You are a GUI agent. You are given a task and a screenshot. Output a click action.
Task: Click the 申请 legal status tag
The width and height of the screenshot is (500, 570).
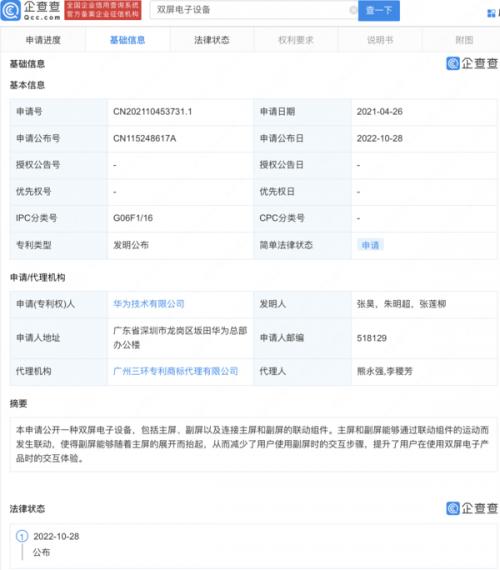click(x=370, y=245)
